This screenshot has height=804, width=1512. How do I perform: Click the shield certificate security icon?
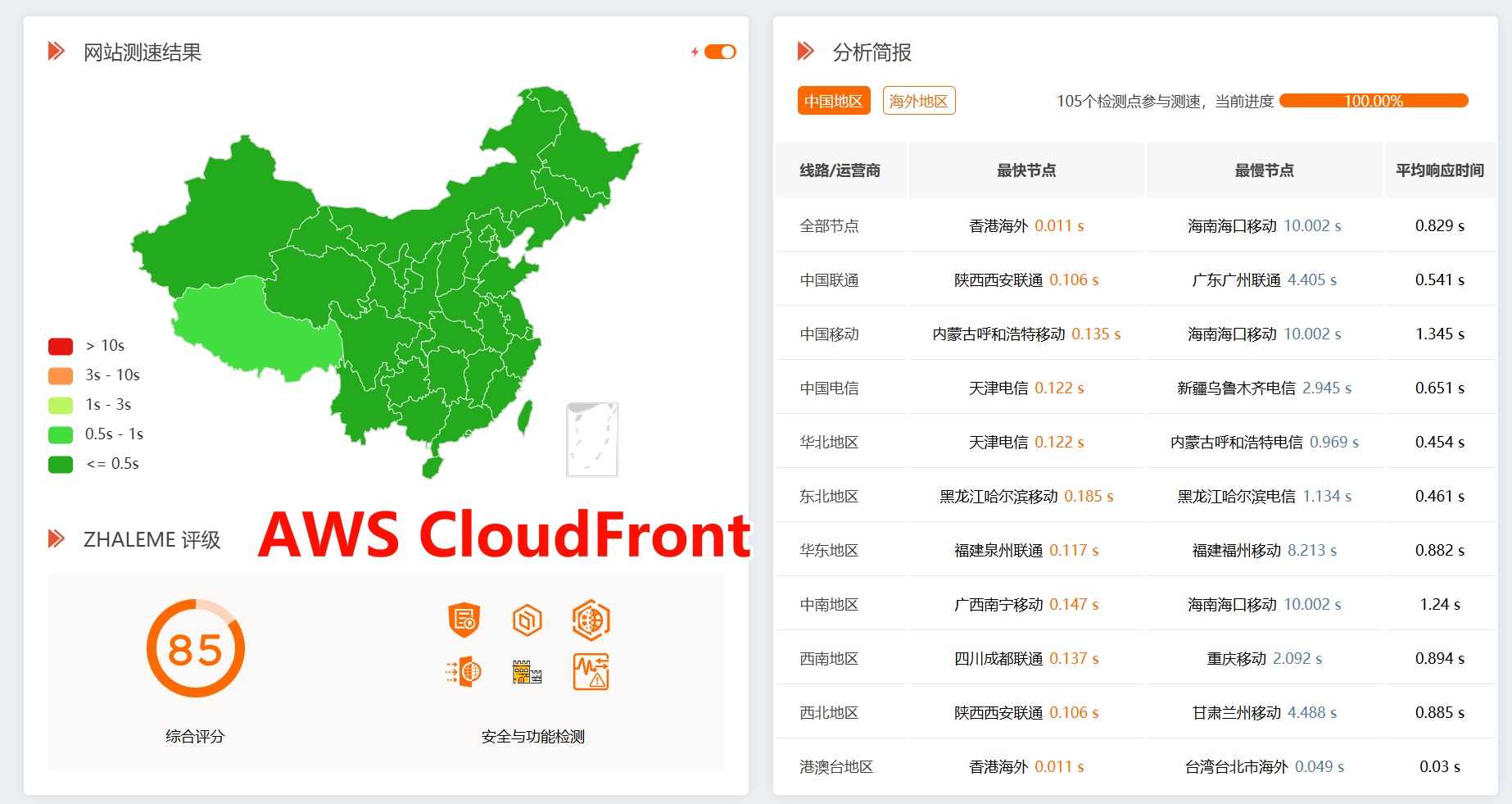point(464,620)
